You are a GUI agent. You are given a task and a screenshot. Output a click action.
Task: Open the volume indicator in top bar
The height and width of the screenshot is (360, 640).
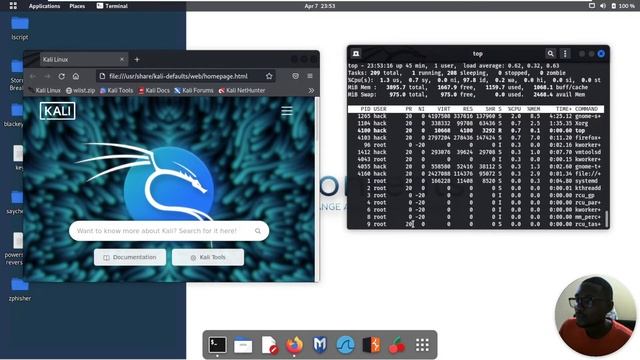pyautogui.click(x=603, y=6)
